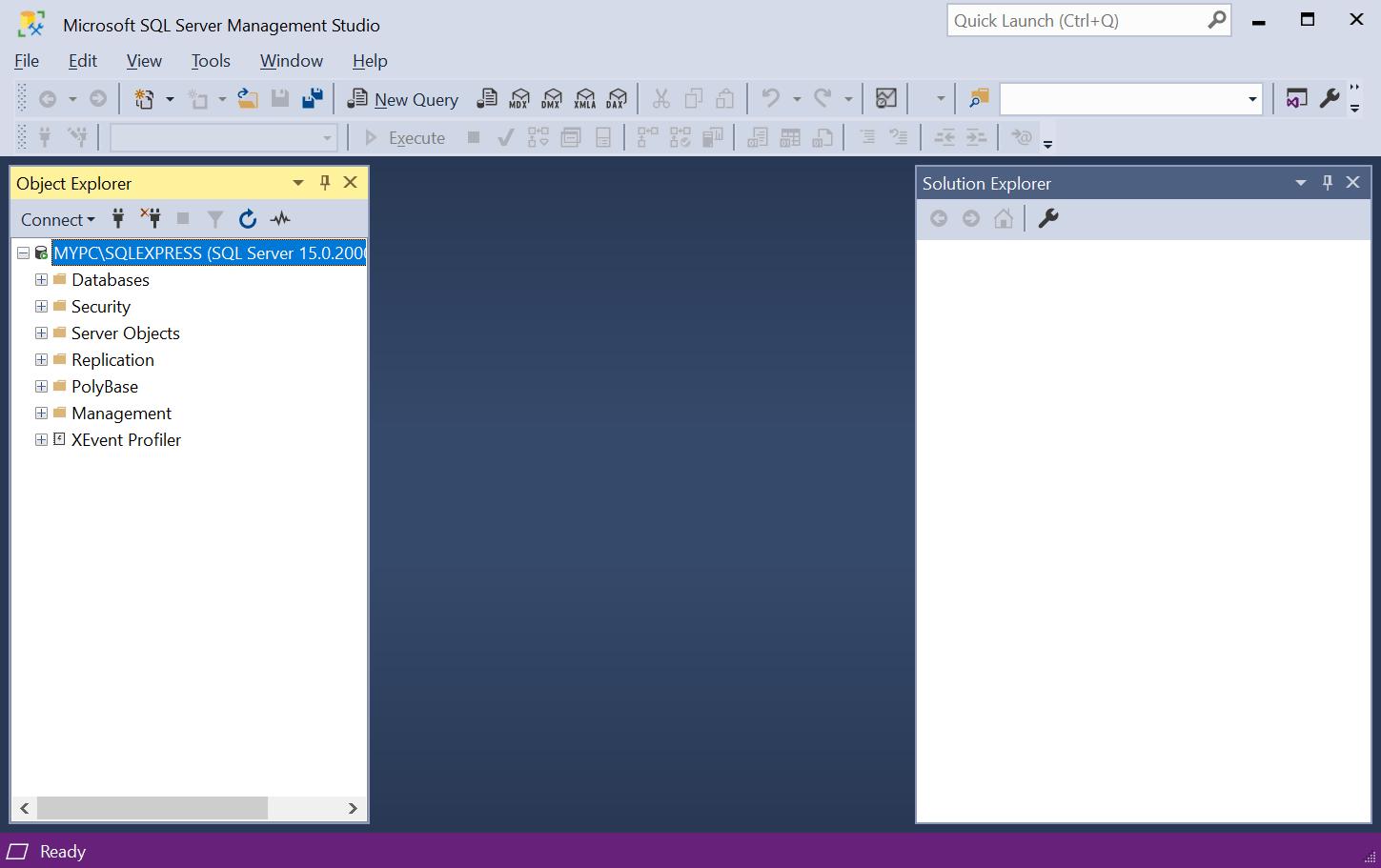Open the Window menu

(291, 60)
